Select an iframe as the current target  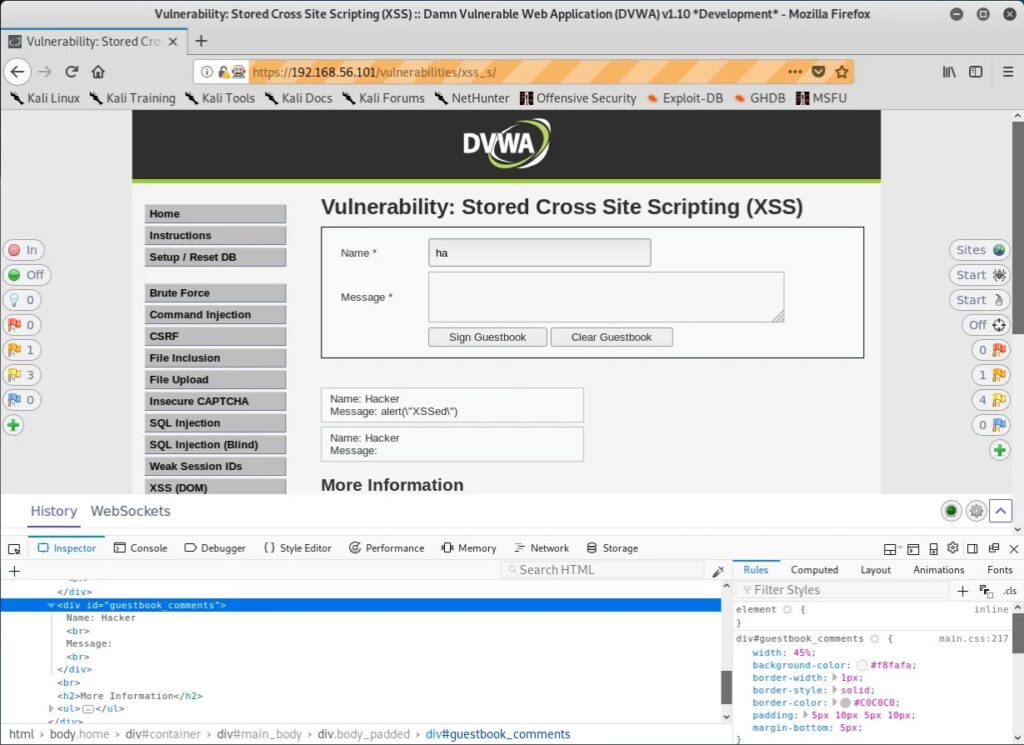(891, 548)
